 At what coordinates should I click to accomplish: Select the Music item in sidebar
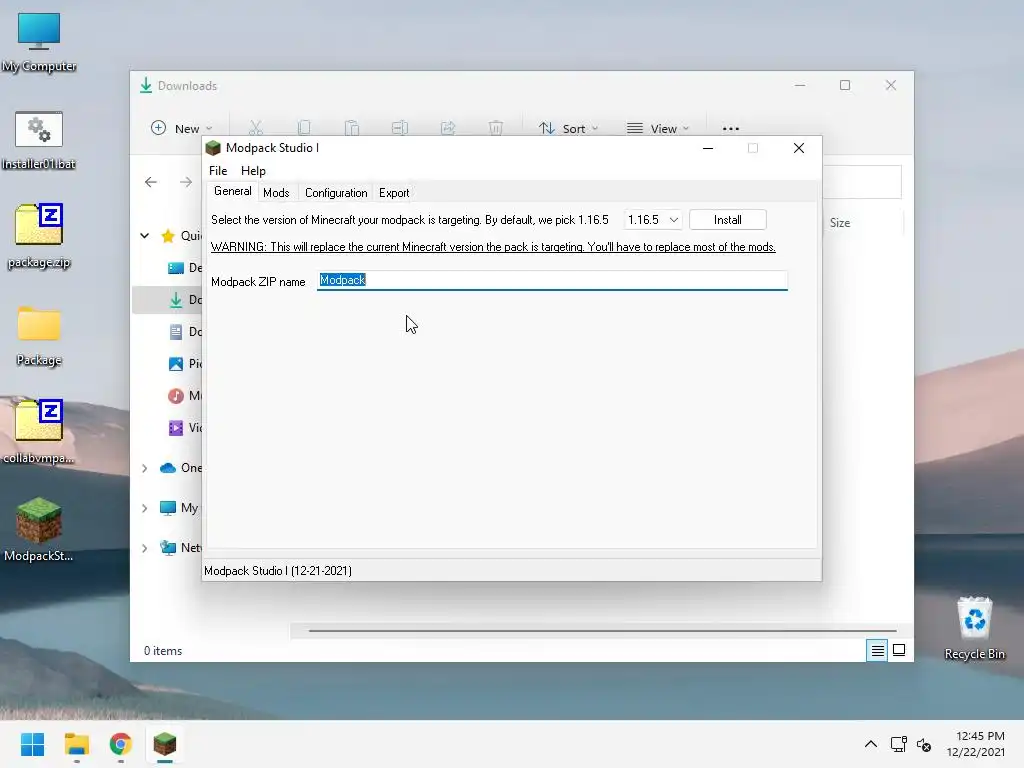click(x=184, y=396)
